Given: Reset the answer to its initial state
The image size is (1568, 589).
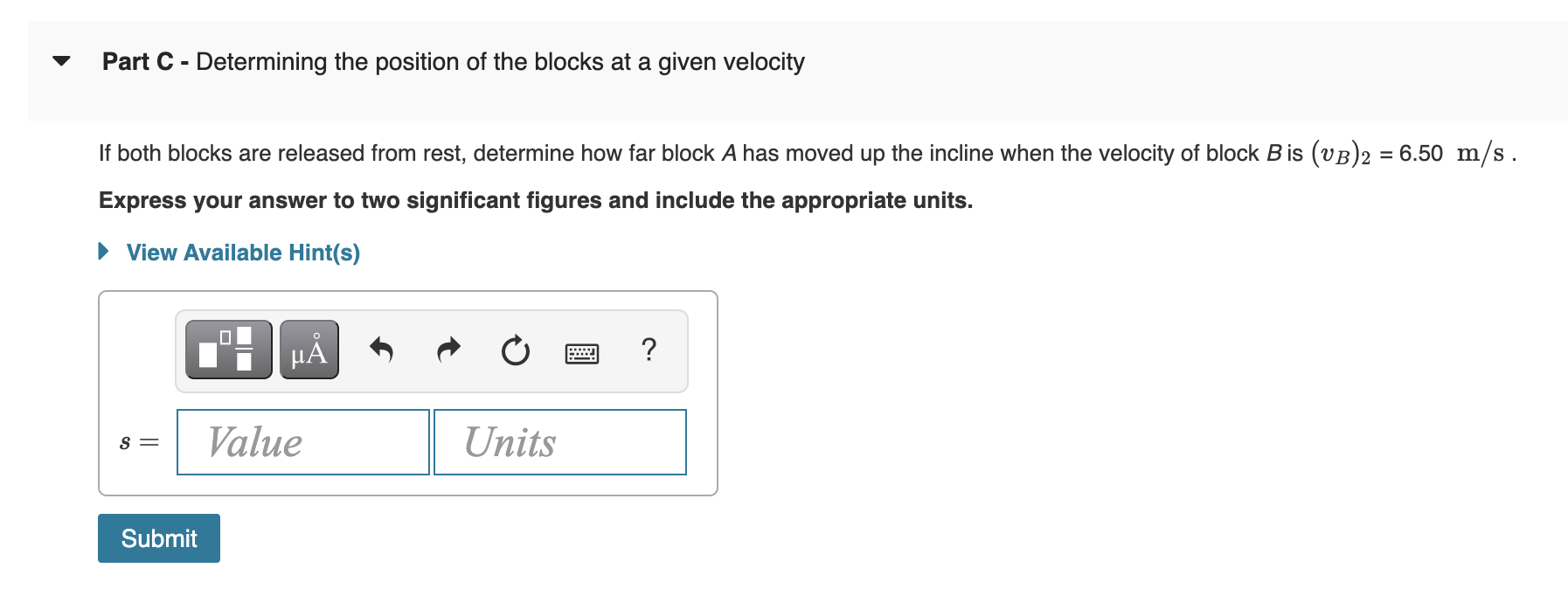Looking at the screenshot, I should click(514, 350).
